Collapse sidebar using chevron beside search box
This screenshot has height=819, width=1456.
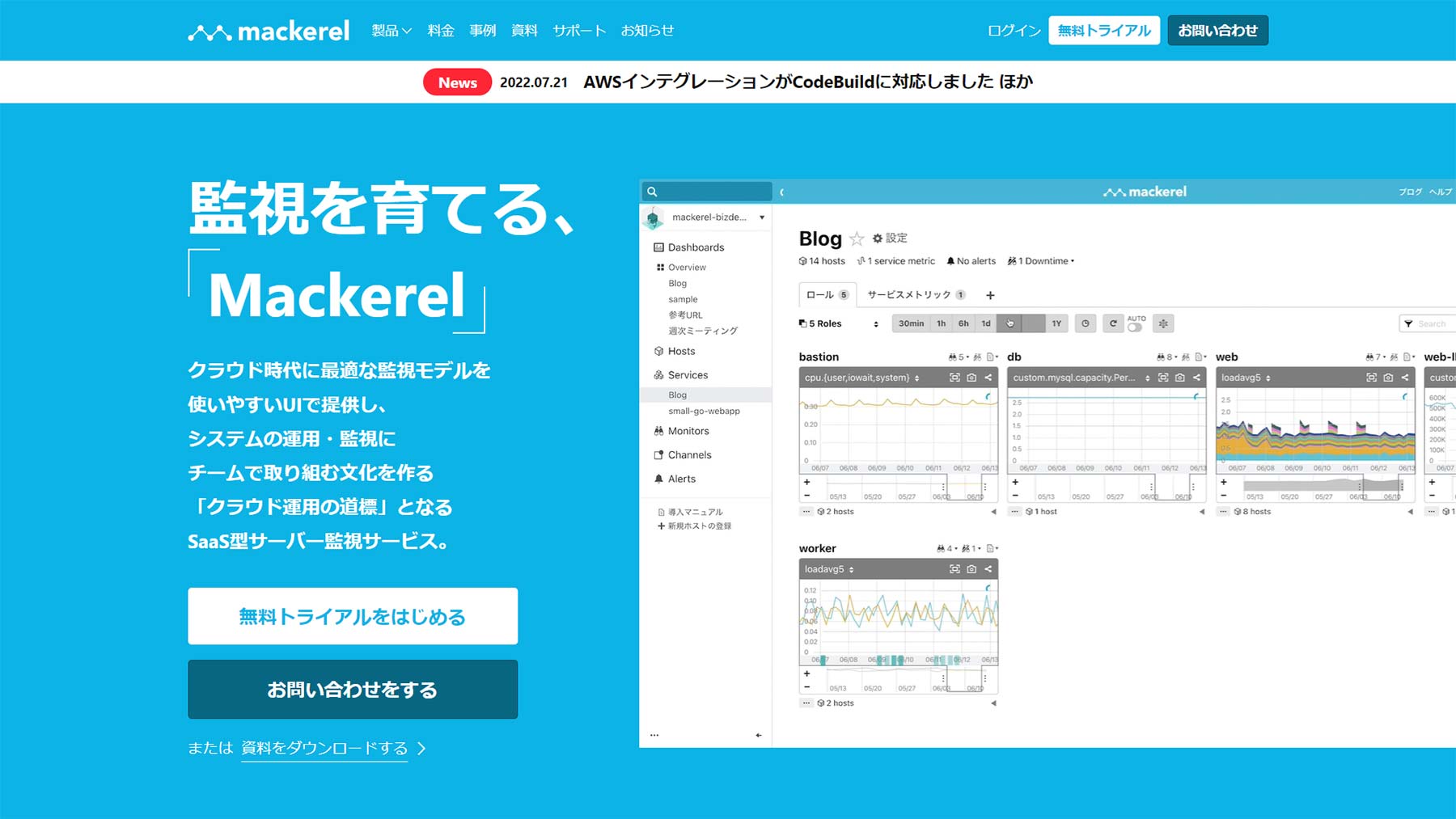coord(781,192)
